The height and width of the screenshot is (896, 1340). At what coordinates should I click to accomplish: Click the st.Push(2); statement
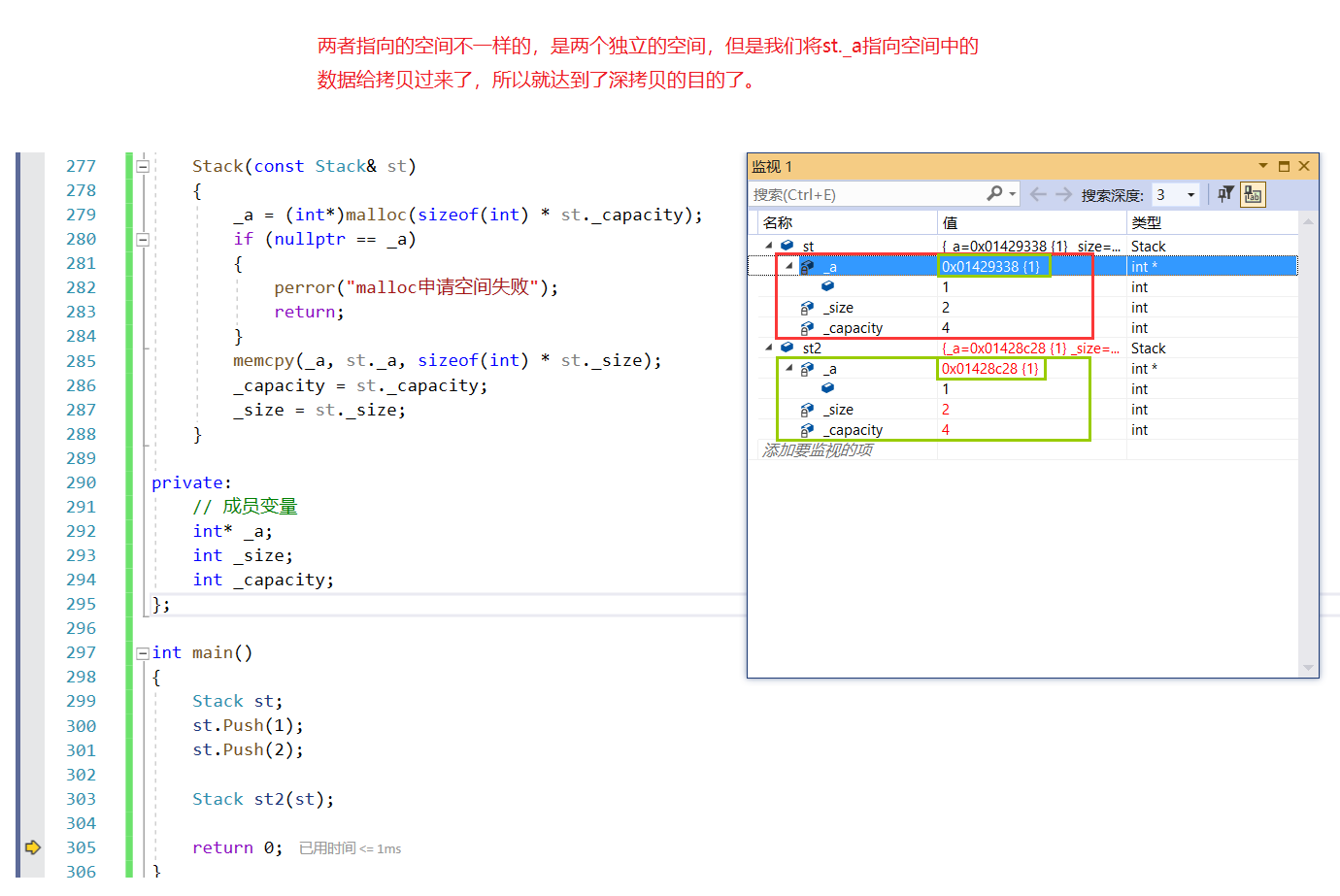pos(248,749)
